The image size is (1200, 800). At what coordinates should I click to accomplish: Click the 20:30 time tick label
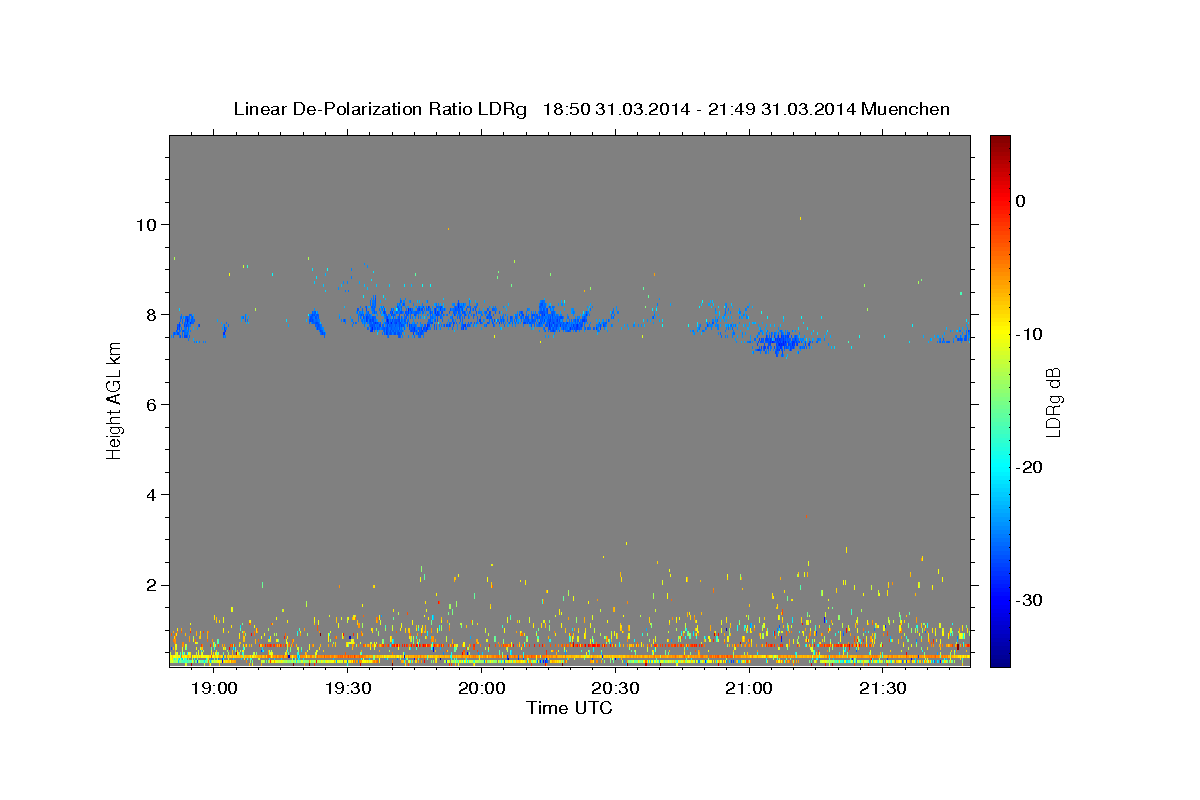click(615, 689)
